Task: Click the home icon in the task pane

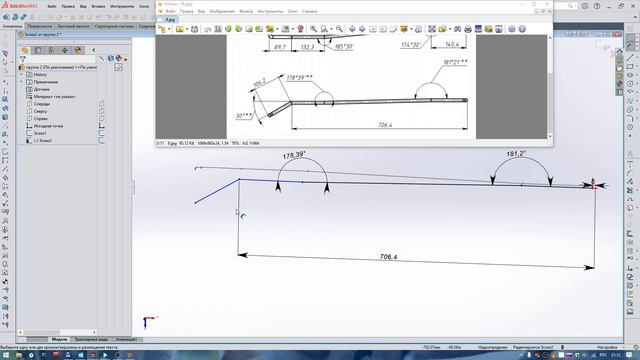Action: tap(620, 52)
